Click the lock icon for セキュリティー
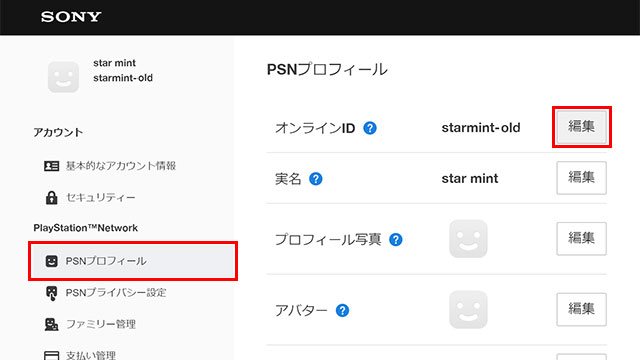640x360 pixels. tap(51, 197)
